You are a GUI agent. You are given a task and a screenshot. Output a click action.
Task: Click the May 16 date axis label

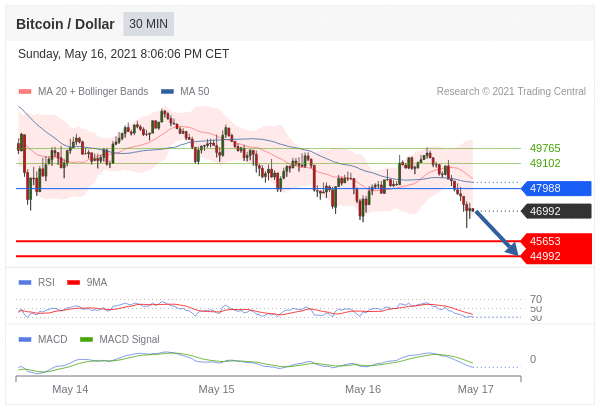click(x=363, y=389)
